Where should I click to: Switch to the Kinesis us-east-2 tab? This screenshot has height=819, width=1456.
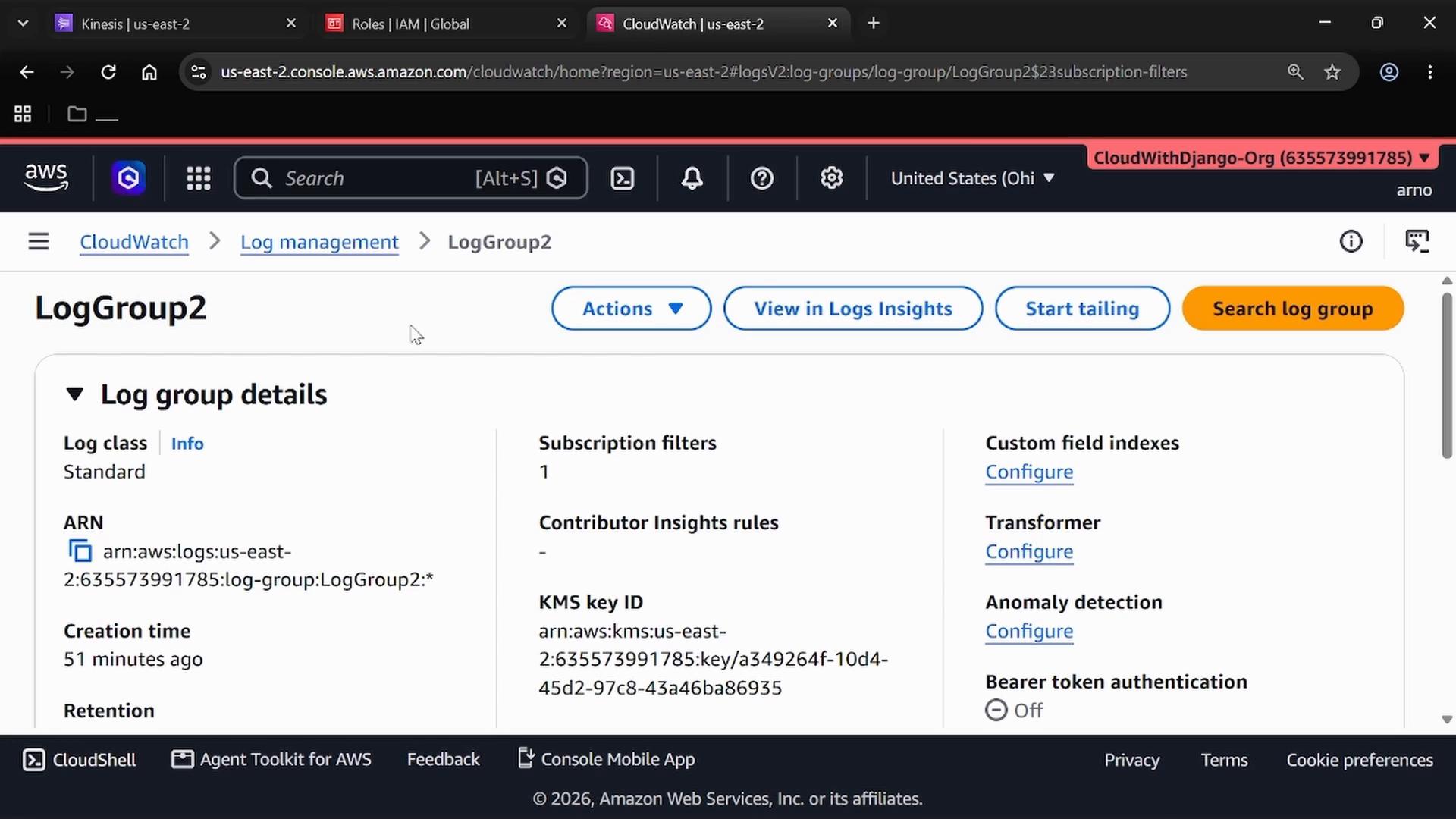(174, 24)
